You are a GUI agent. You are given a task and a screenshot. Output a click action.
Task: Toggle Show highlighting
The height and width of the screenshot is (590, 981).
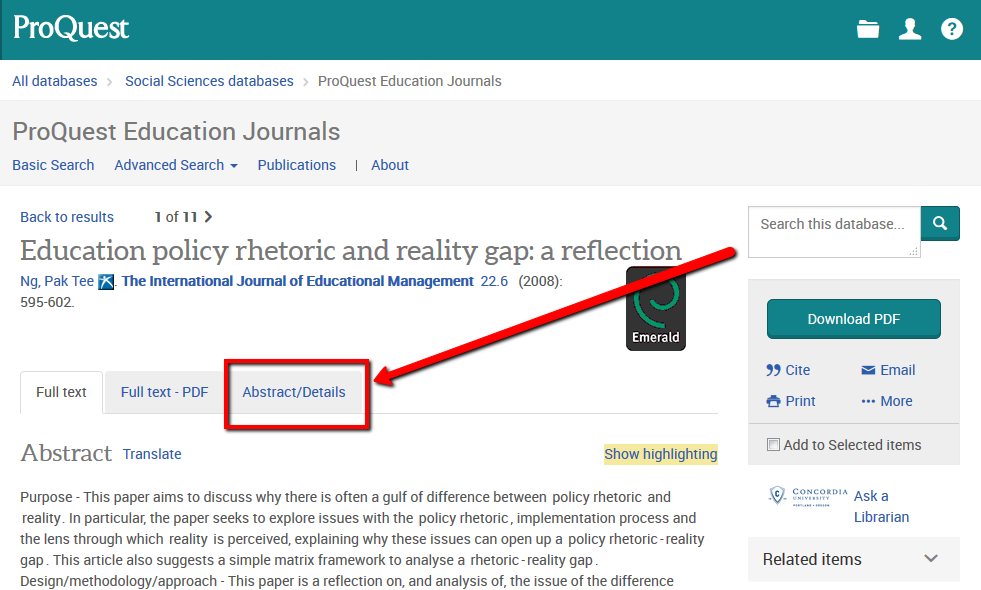(660, 454)
